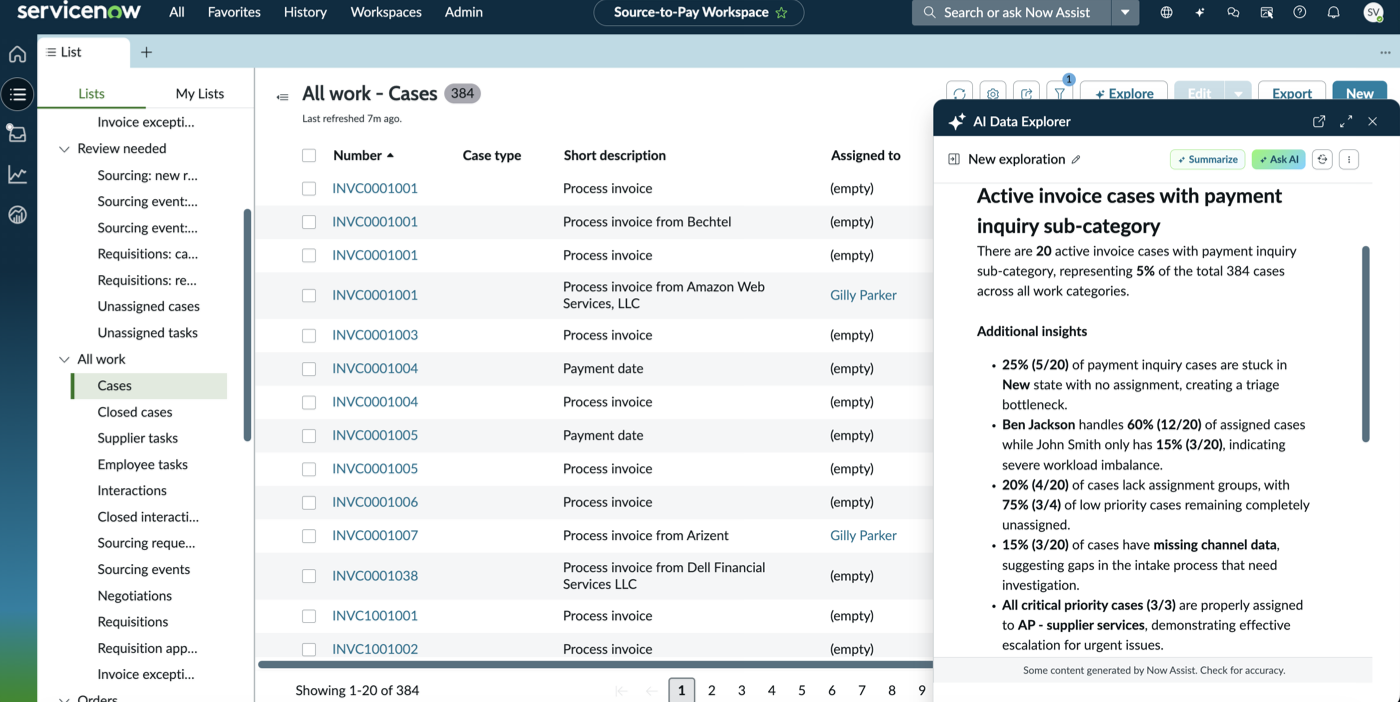
Task: Open the Home icon in left sidebar
Action: click(x=17, y=54)
